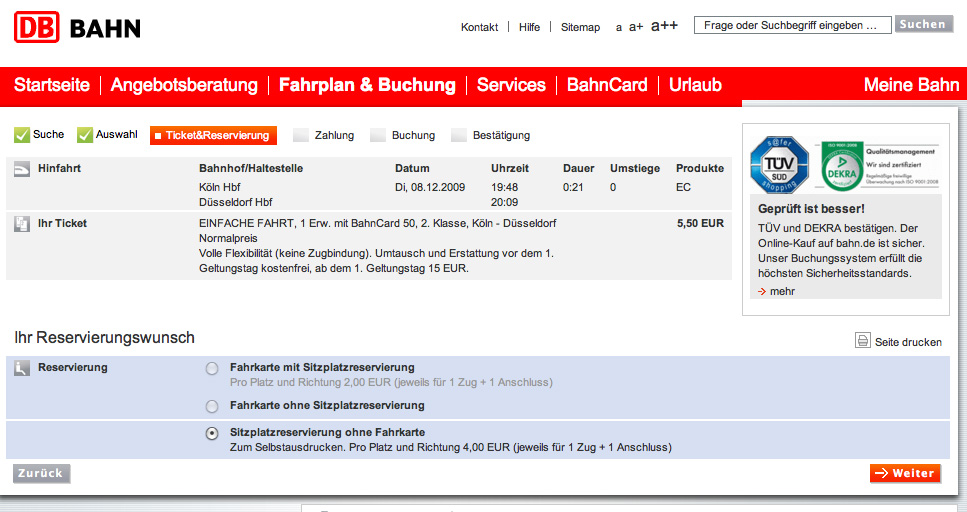Click the duration value 0:21
Image resolution: width=967 pixels, height=512 pixels.
pos(573,187)
